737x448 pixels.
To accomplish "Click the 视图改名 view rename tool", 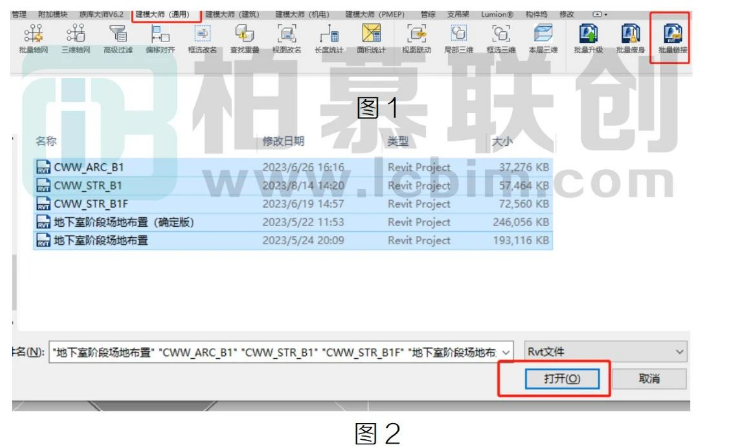I will 287,39.
